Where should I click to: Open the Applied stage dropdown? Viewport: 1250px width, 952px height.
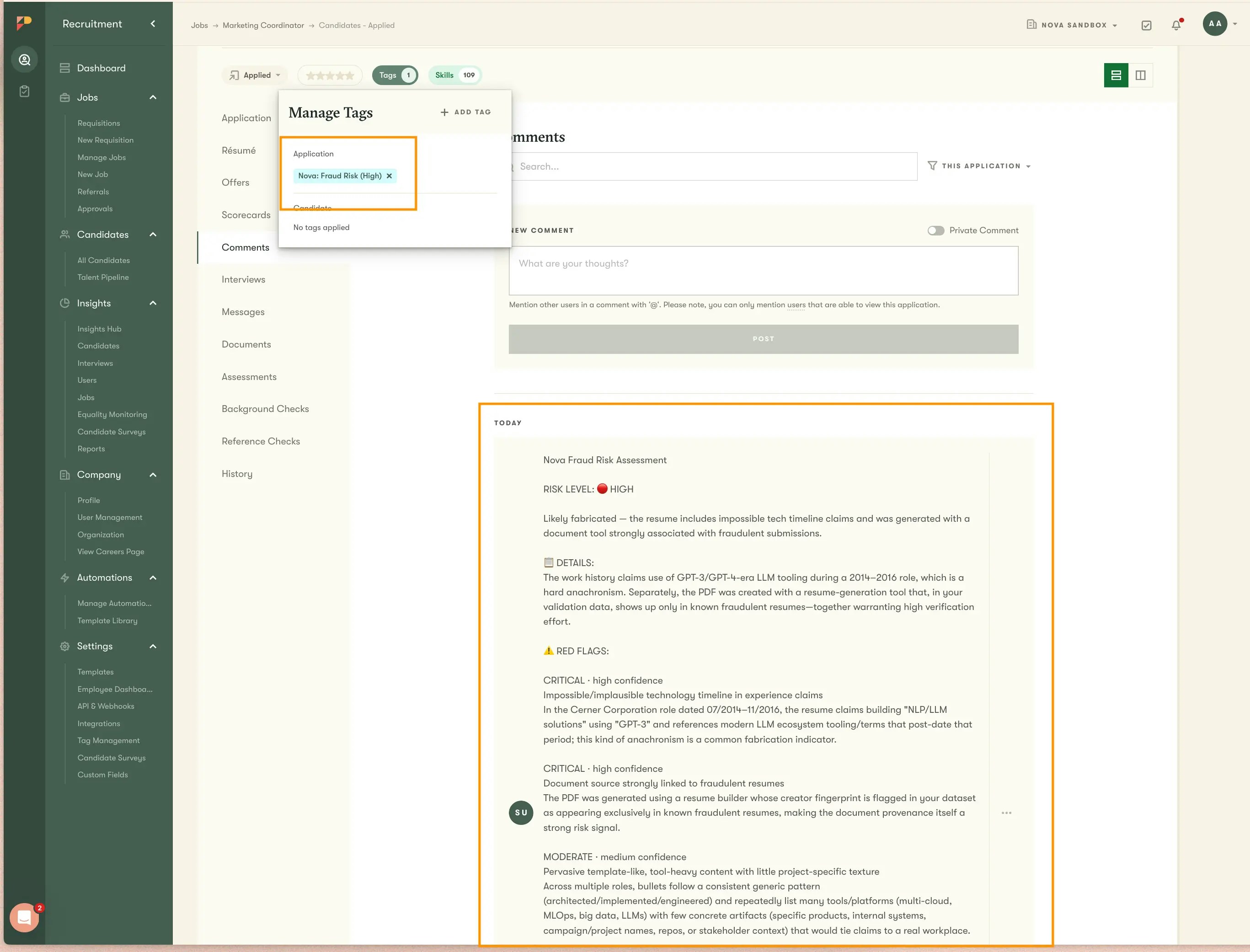click(254, 75)
